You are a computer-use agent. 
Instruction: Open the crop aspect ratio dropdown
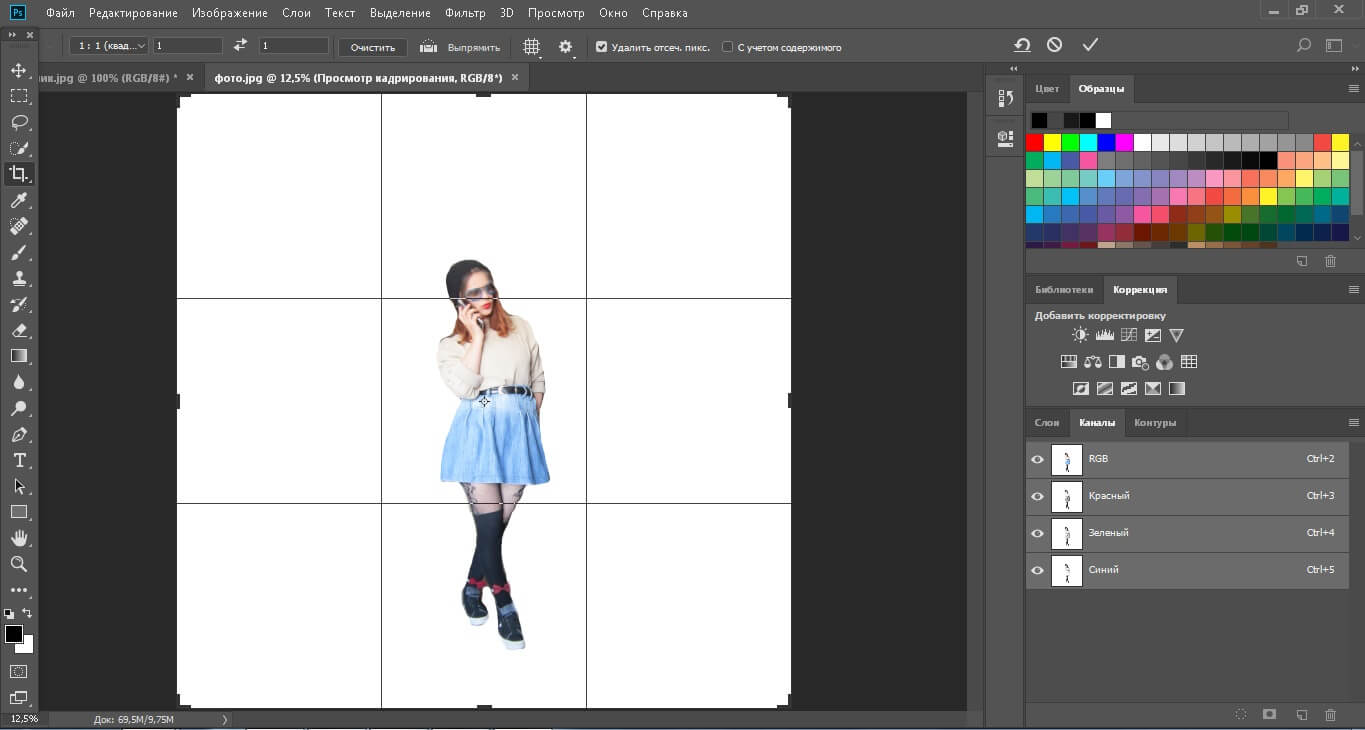[x=109, y=46]
